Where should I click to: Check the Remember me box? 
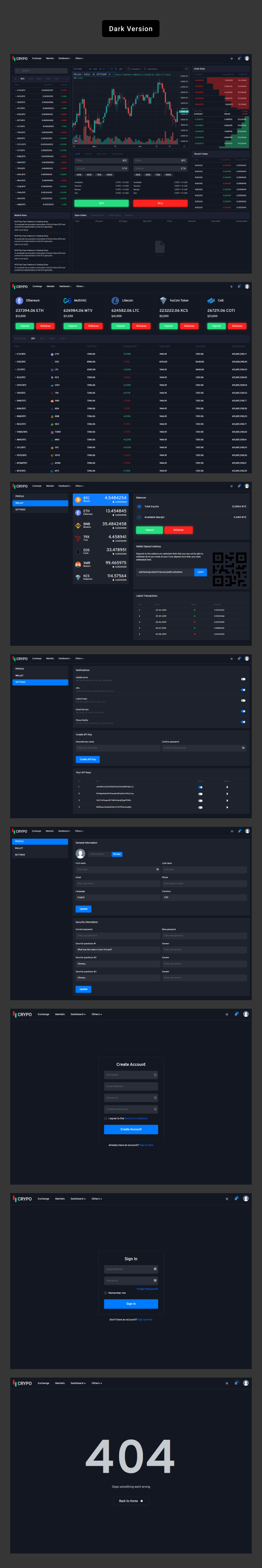pyautogui.click(x=105, y=1293)
